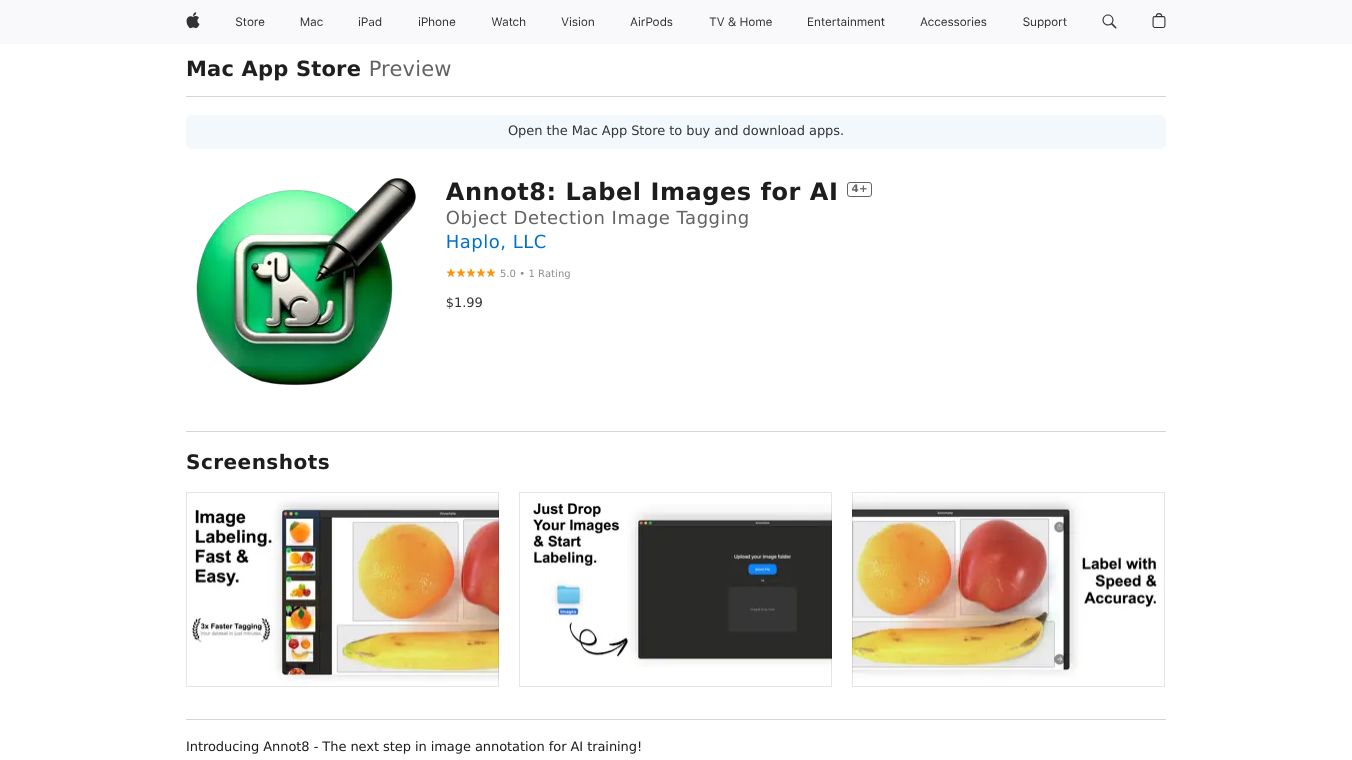Open the shopping bag icon
Viewport: 1352px width, 760px height.
1159,21
